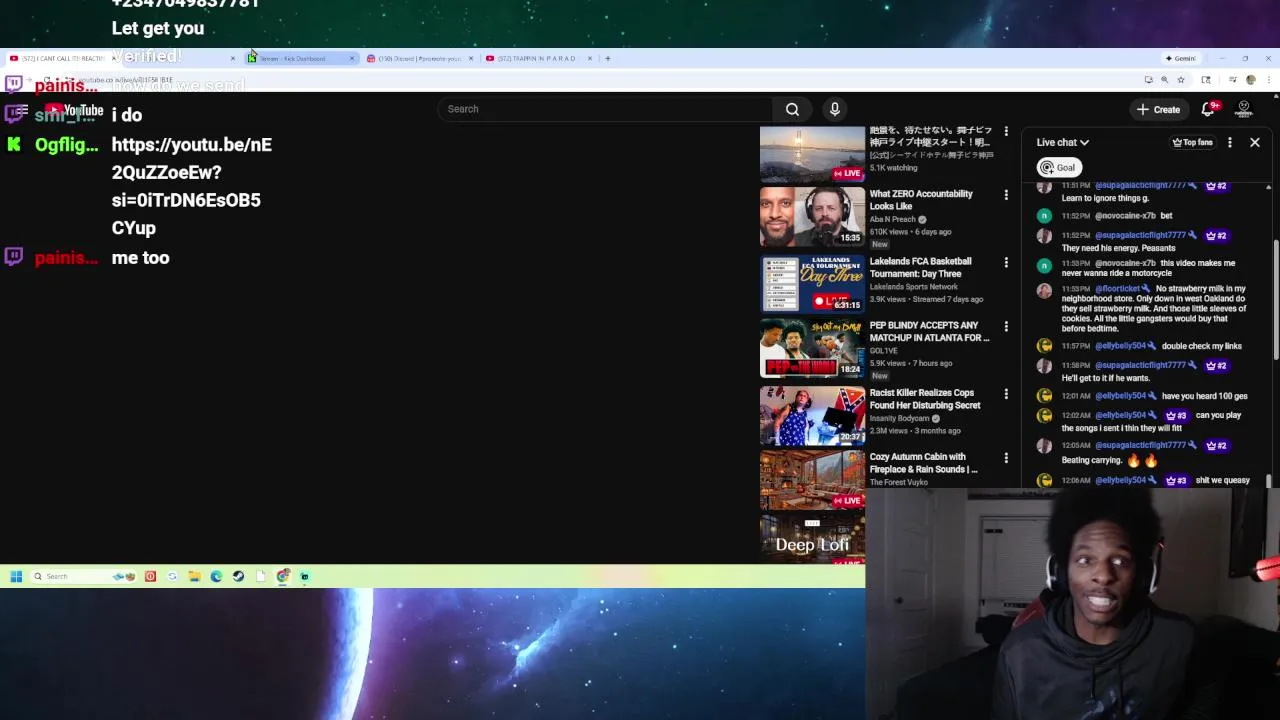Open options for Racist Killer Realizes video
The width and height of the screenshot is (1280, 720).
[x=1006, y=395]
